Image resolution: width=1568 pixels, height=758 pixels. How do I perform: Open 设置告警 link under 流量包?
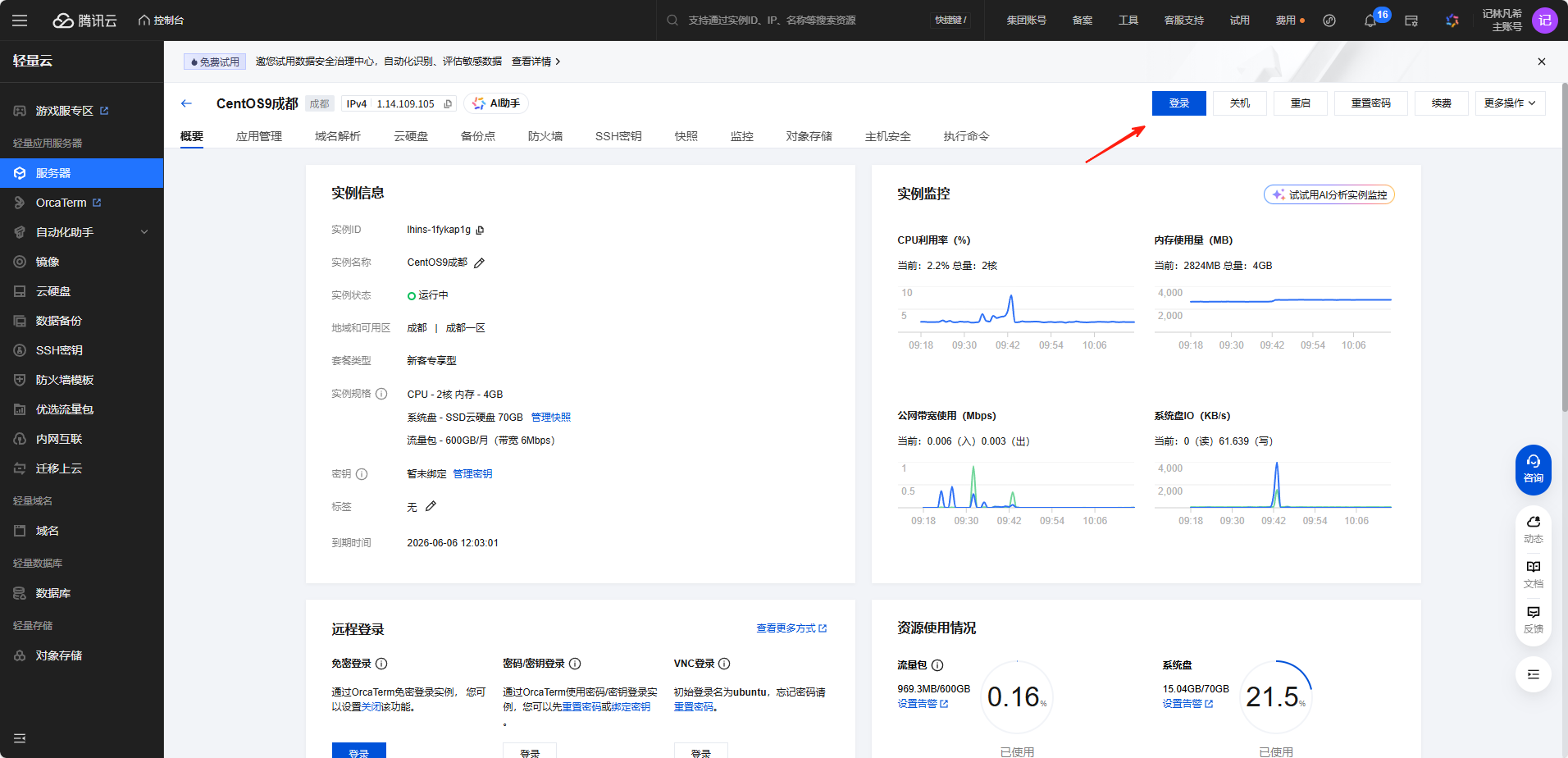(923, 704)
